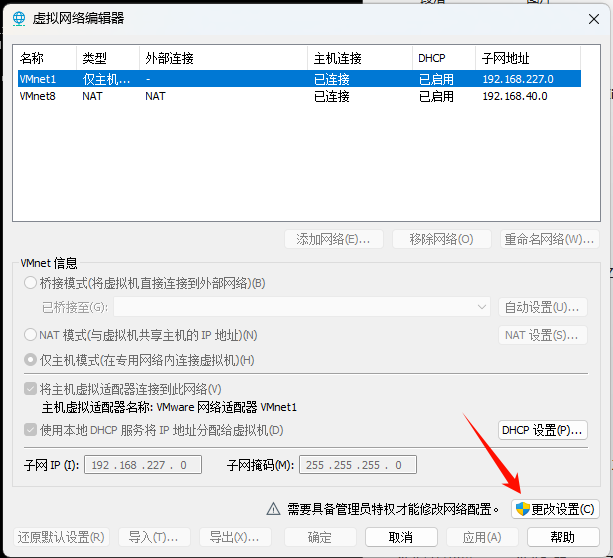
Task: Click the 已启用 DHCP cell of VMnet8
Action: (x=436, y=96)
